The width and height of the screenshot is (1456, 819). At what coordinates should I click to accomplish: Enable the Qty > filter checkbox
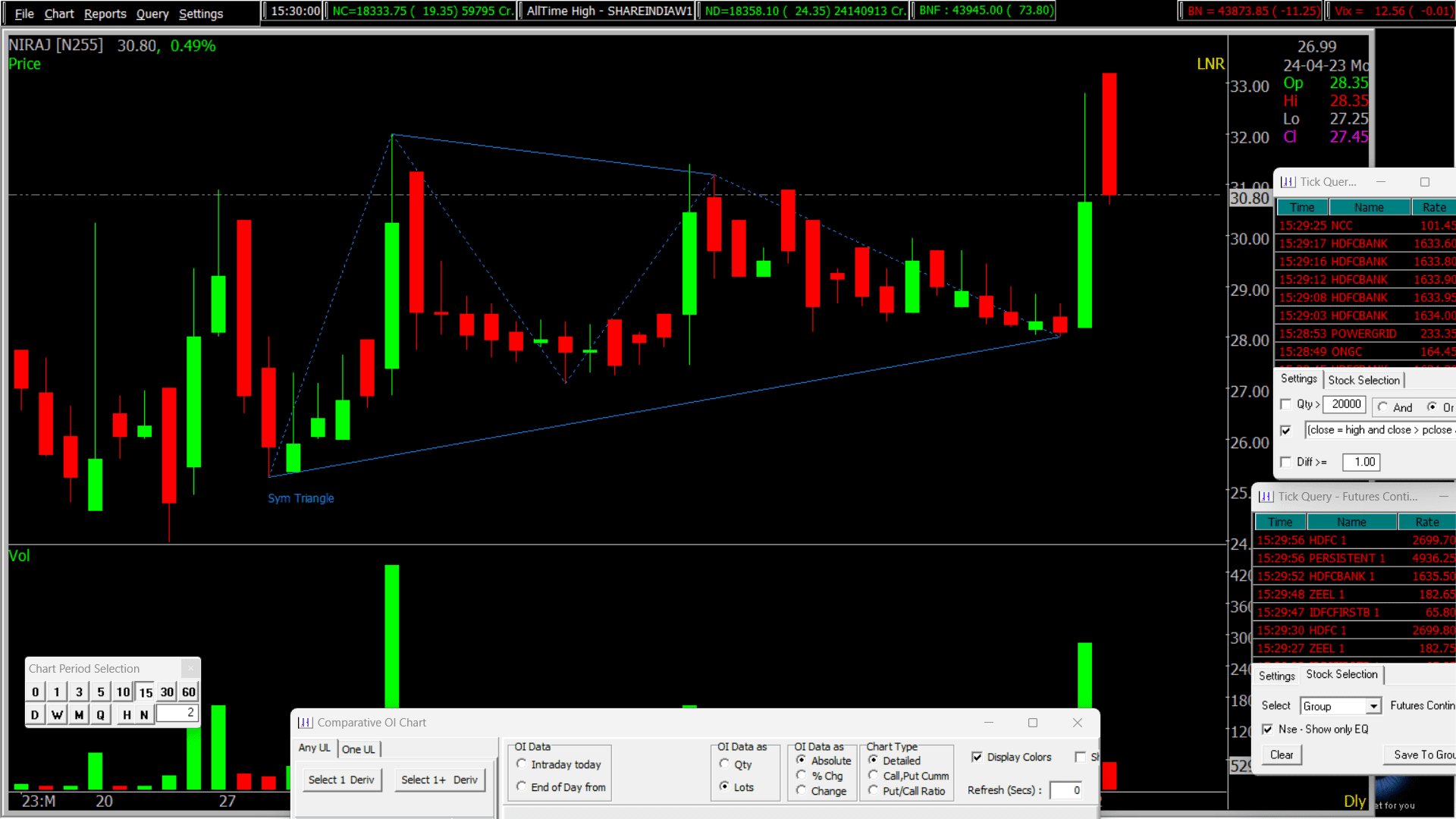click(x=1286, y=404)
